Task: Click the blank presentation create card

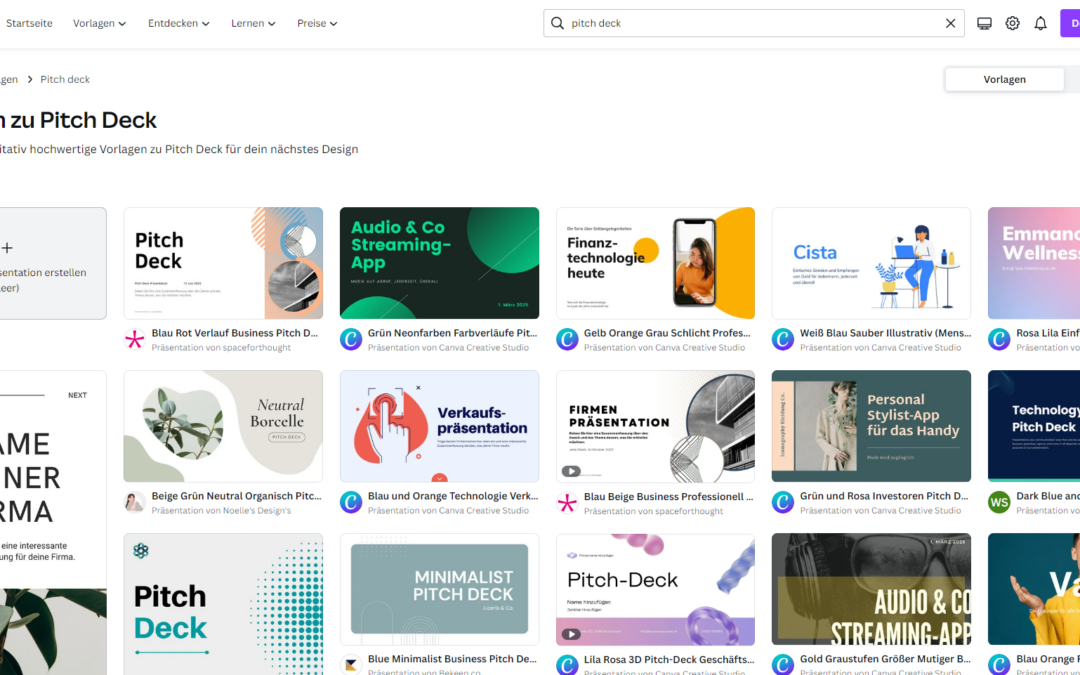Action: coord(53,263)
